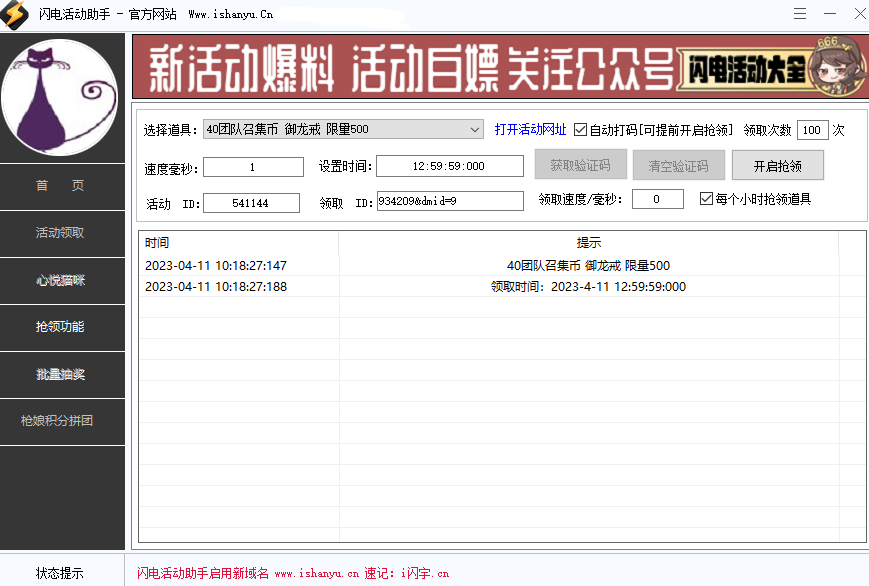
Task: Click the purple cat avatar in sidebar
Action: click(62, 95)
